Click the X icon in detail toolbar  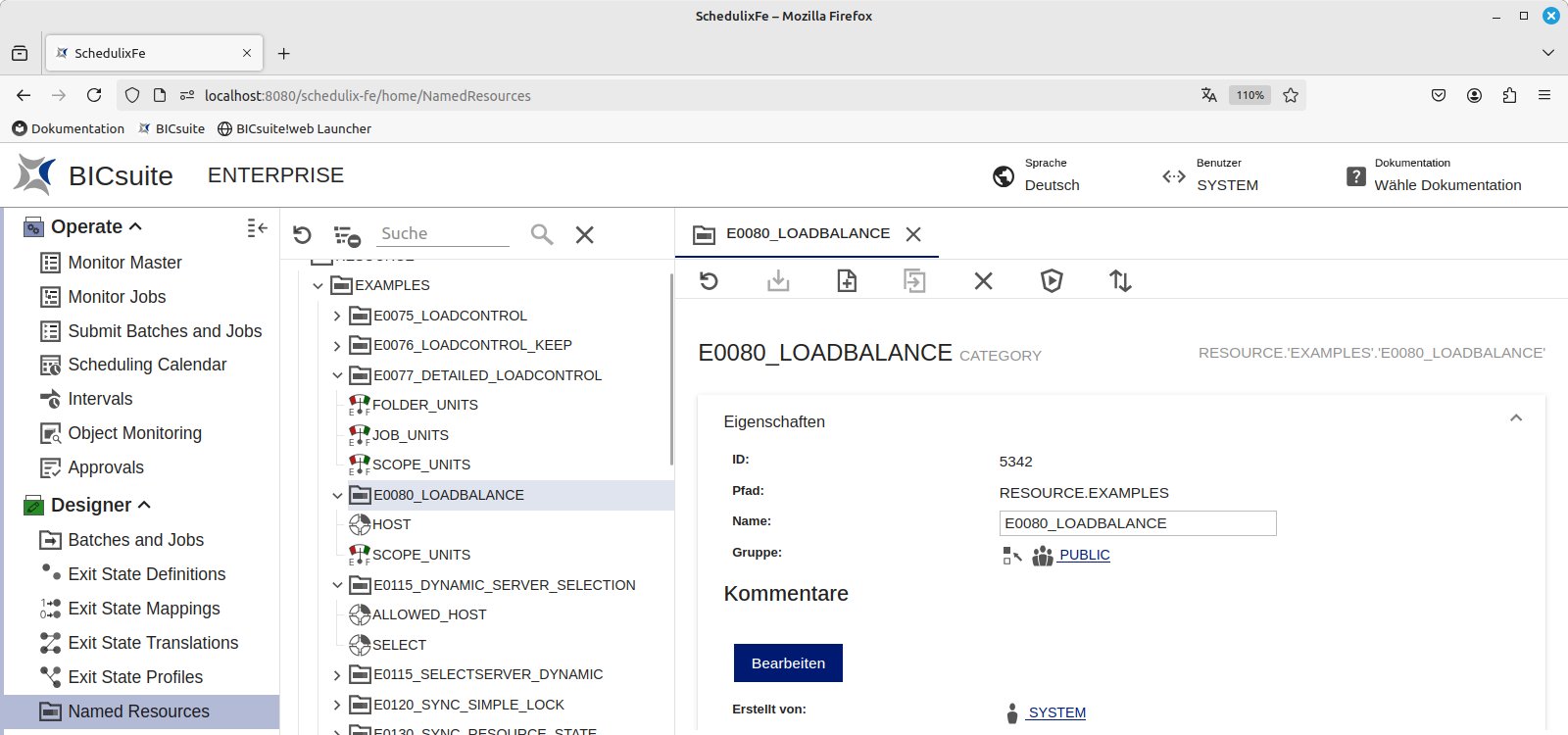(x=983, y=281)
